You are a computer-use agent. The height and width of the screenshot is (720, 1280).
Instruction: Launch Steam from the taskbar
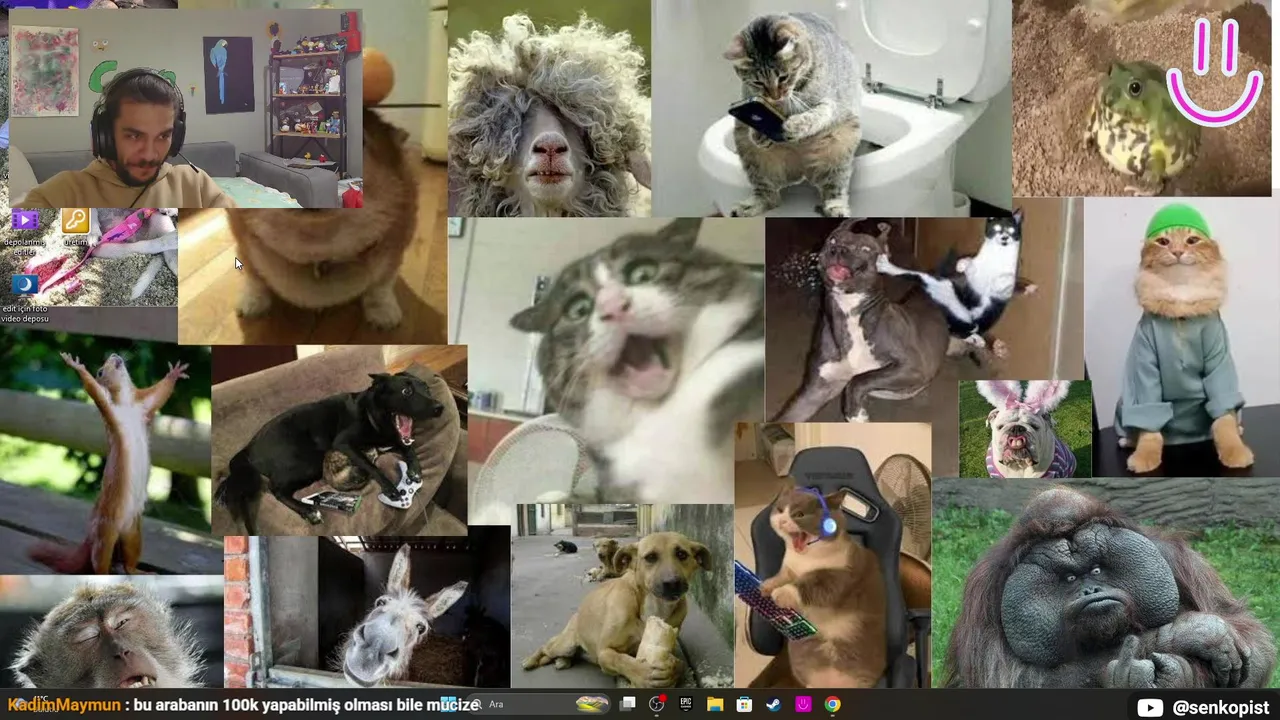(x=773, y=705)
